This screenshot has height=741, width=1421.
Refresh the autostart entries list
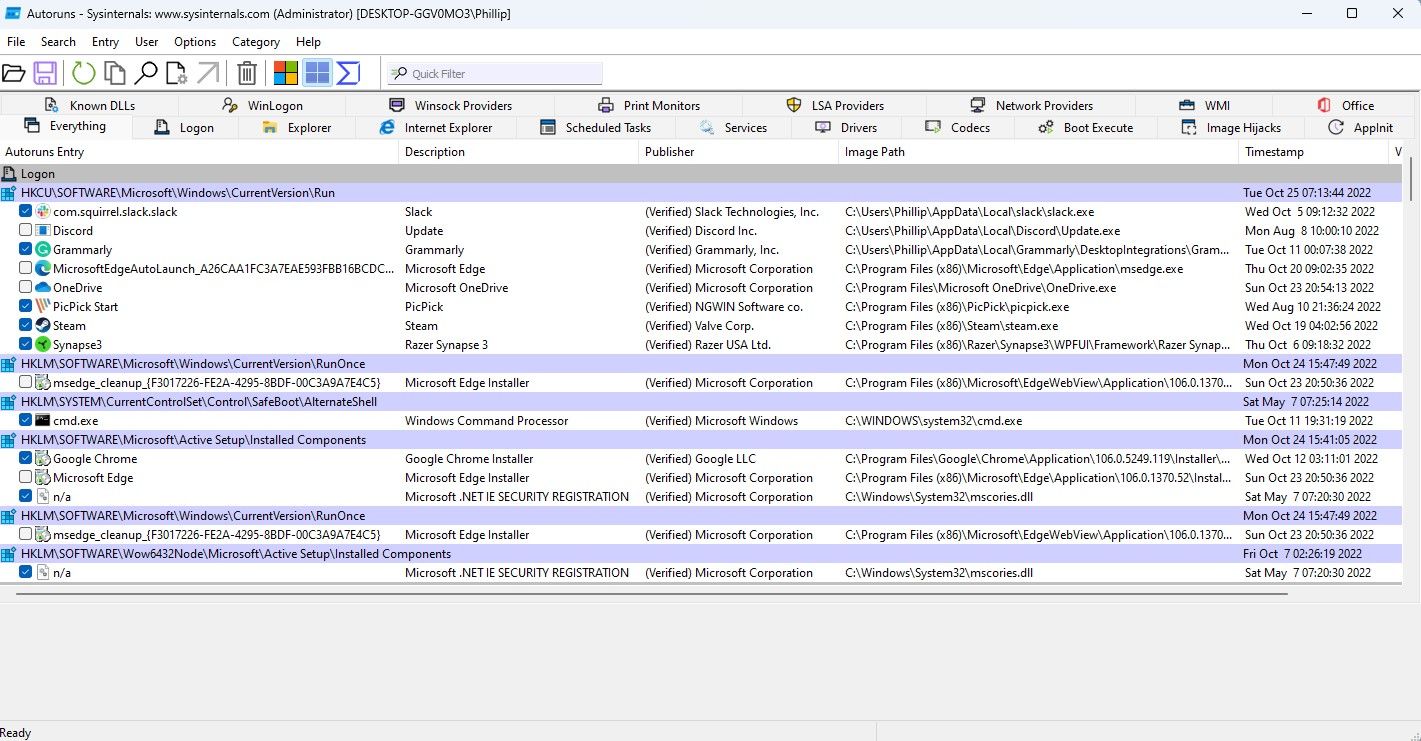point(83,72)
